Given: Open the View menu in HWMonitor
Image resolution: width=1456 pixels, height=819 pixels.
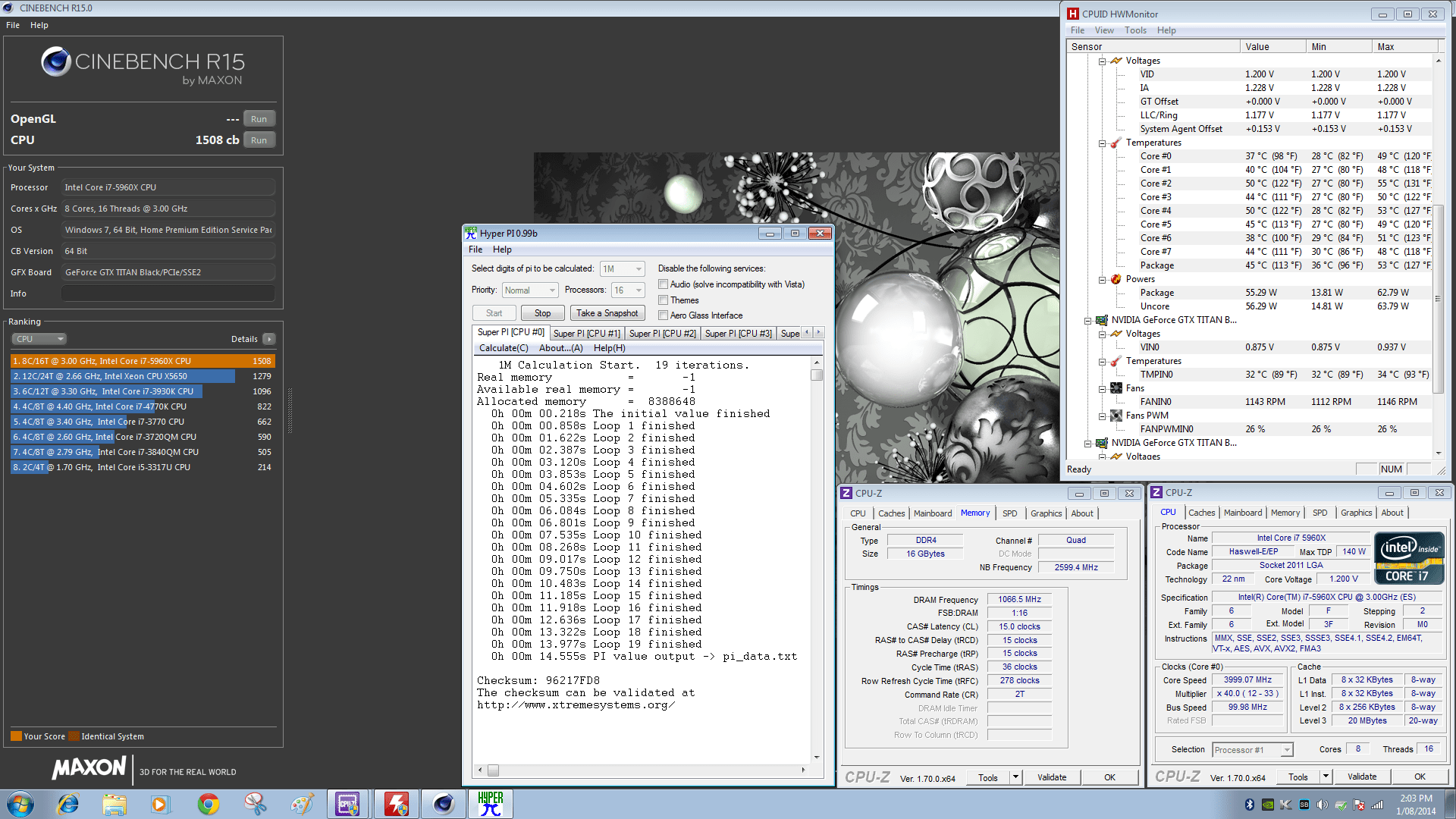Looking at the screenshot, I should click(x=1104, y=30).
